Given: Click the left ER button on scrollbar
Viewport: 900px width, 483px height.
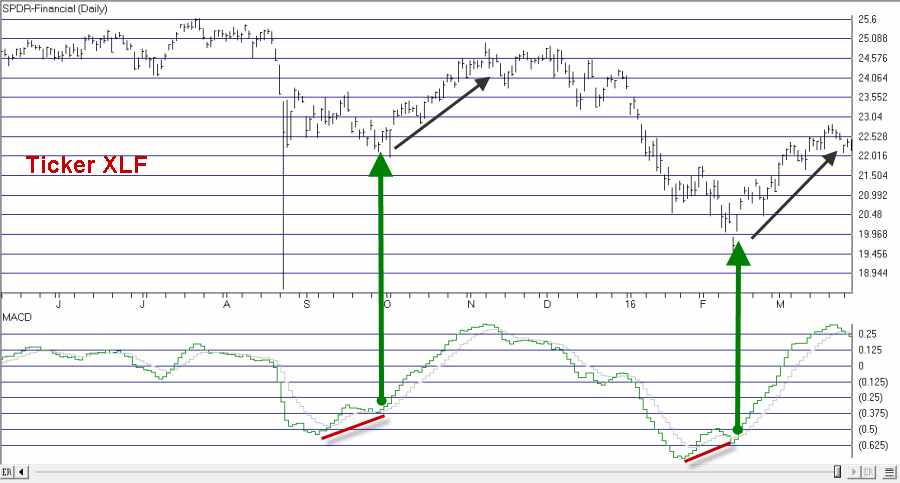Looking at the screenshot, I should [7, 472].
